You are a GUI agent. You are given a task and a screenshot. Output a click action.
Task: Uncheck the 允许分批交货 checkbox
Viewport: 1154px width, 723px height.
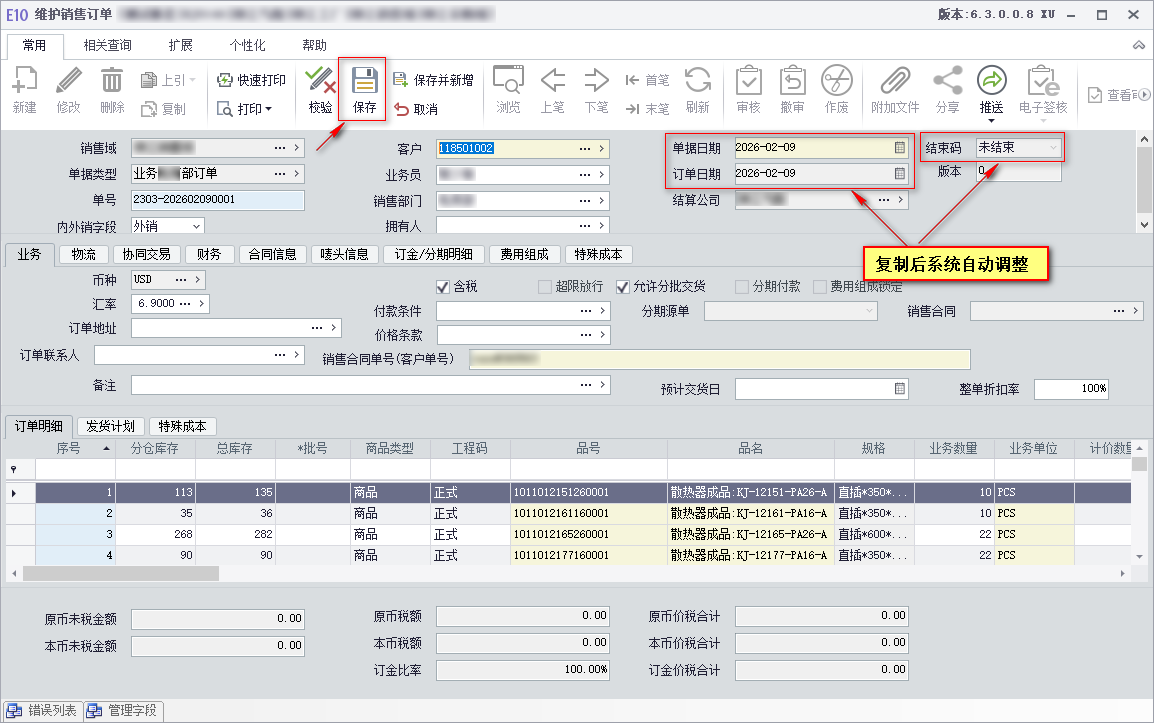point(623,287)
